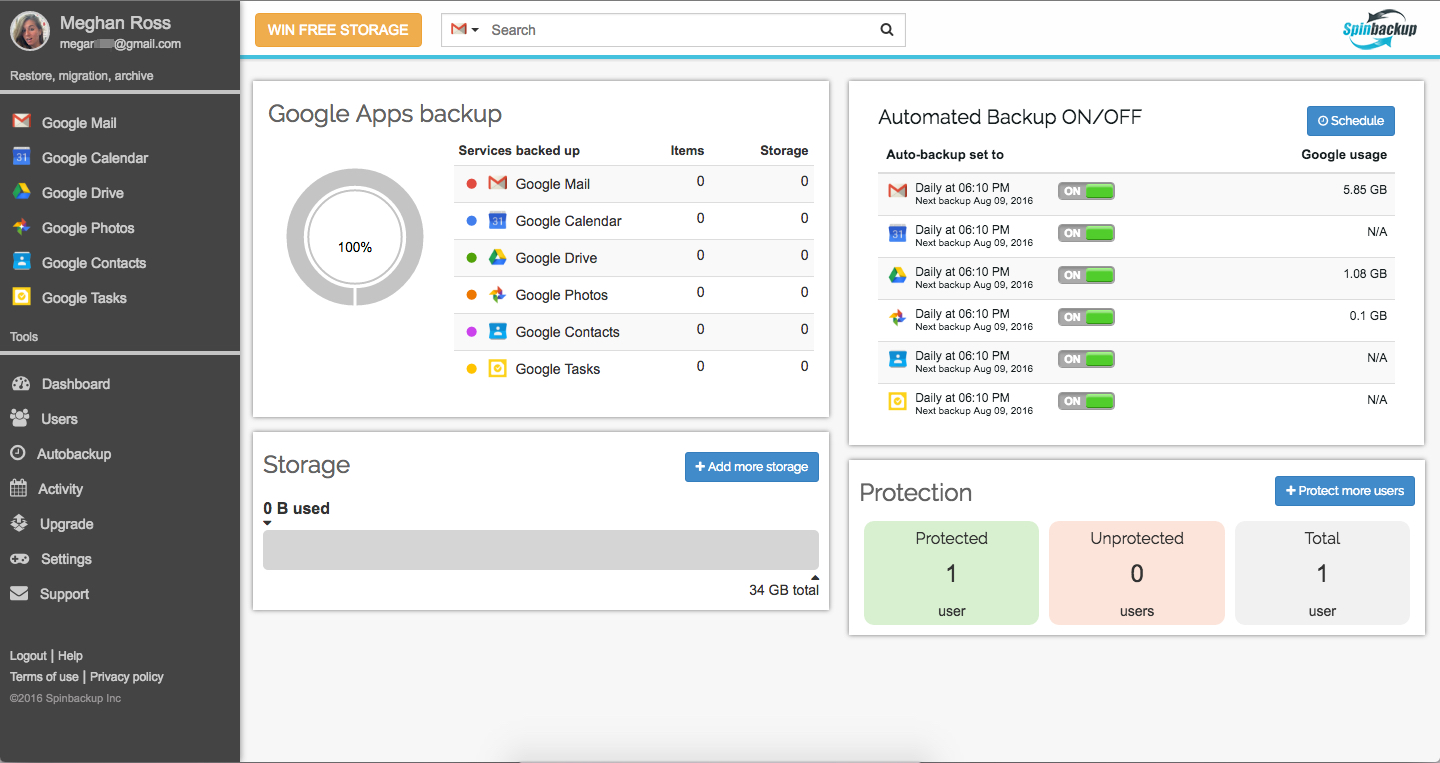Click Drive icon in Automated Backup list
1440x763 pixels.
point(897,274)
